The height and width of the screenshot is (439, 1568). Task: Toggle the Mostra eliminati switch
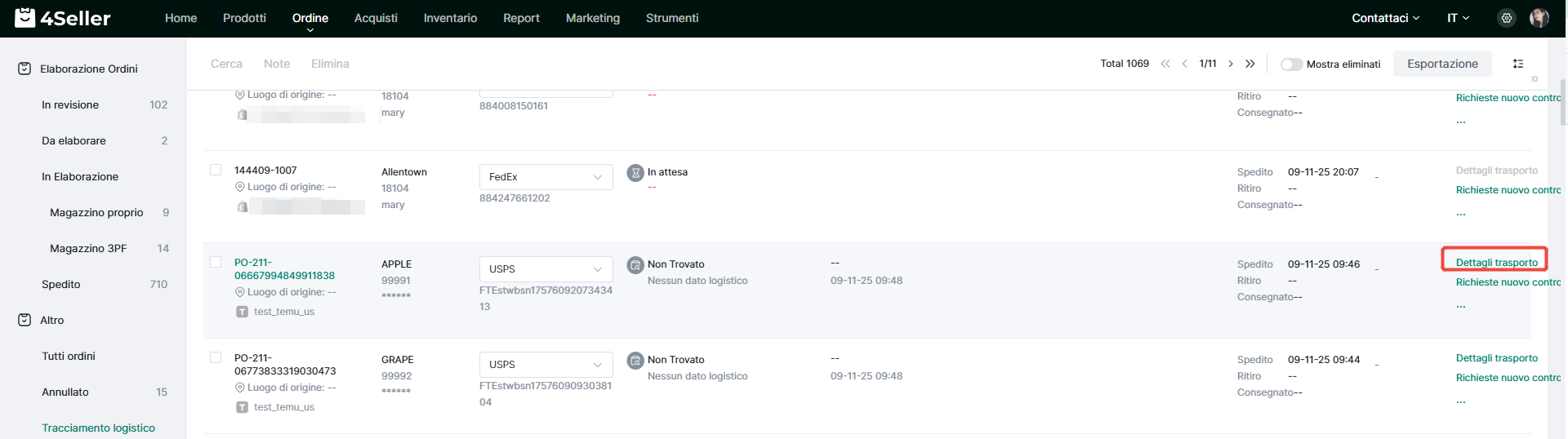point(1291,64)
